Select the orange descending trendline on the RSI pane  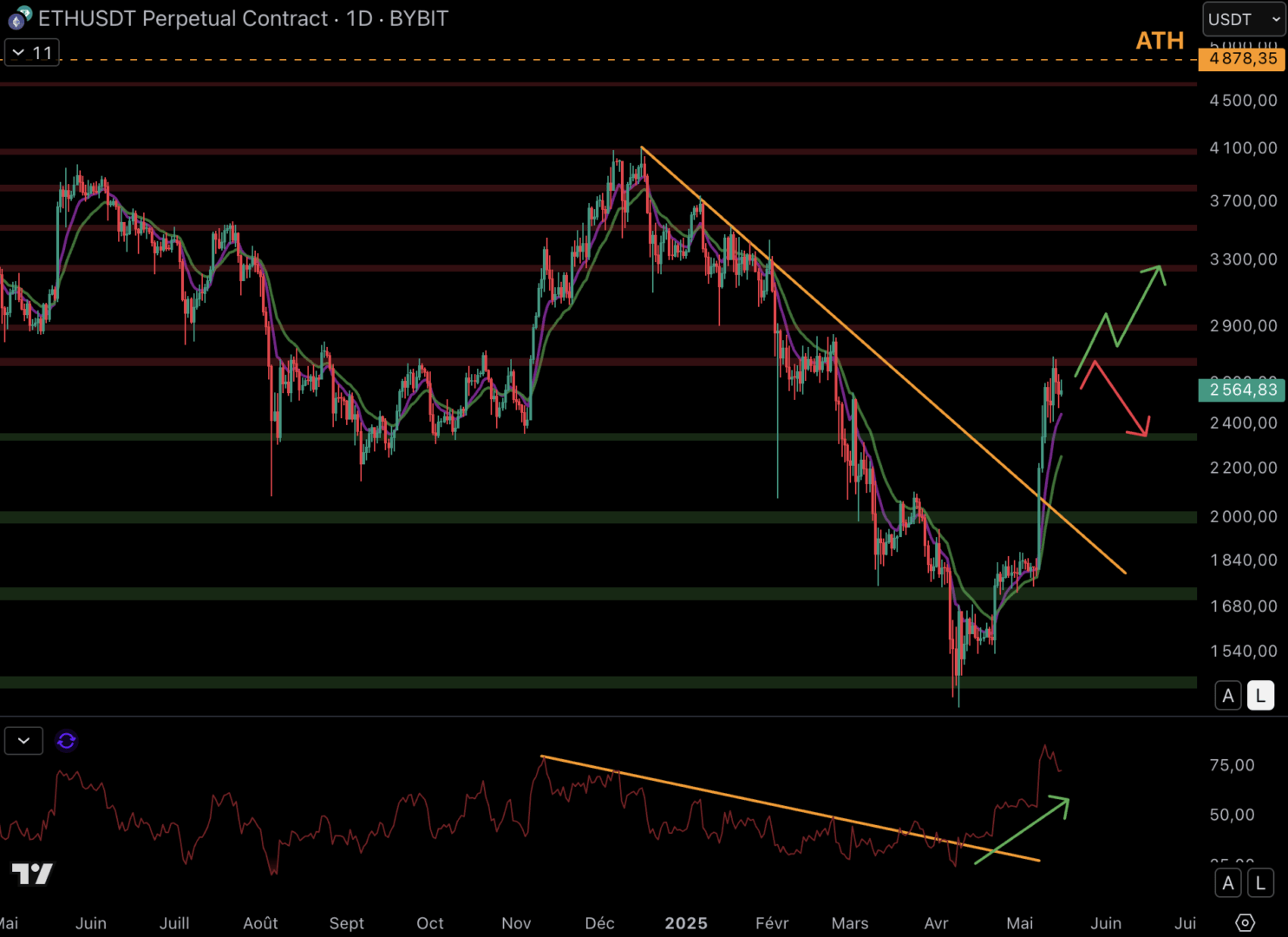point(790,809)
